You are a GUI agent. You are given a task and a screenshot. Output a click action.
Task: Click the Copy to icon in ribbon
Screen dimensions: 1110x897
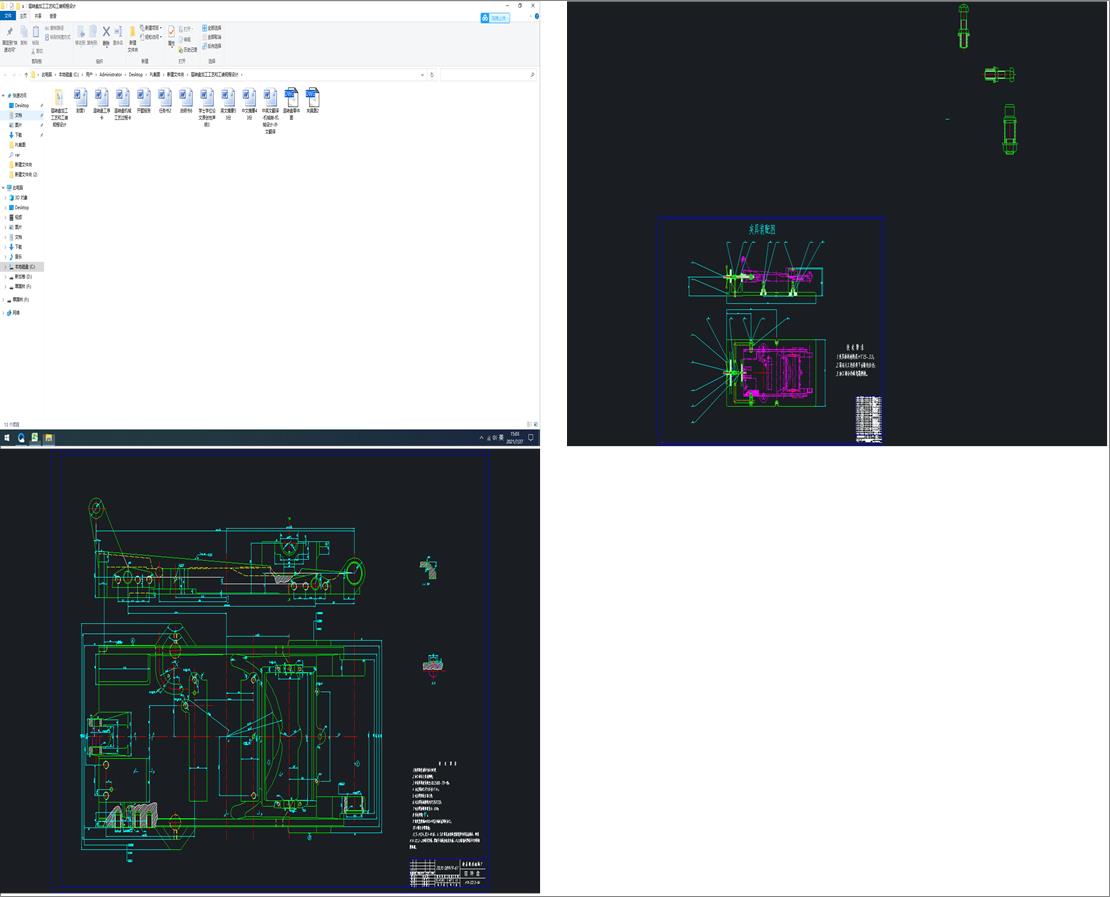(93, 32)
